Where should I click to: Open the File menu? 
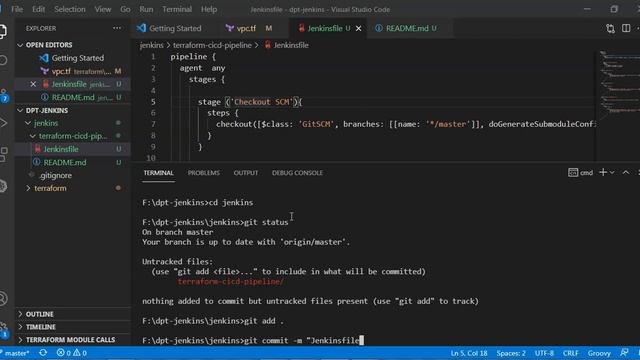(x=17, y=9)
